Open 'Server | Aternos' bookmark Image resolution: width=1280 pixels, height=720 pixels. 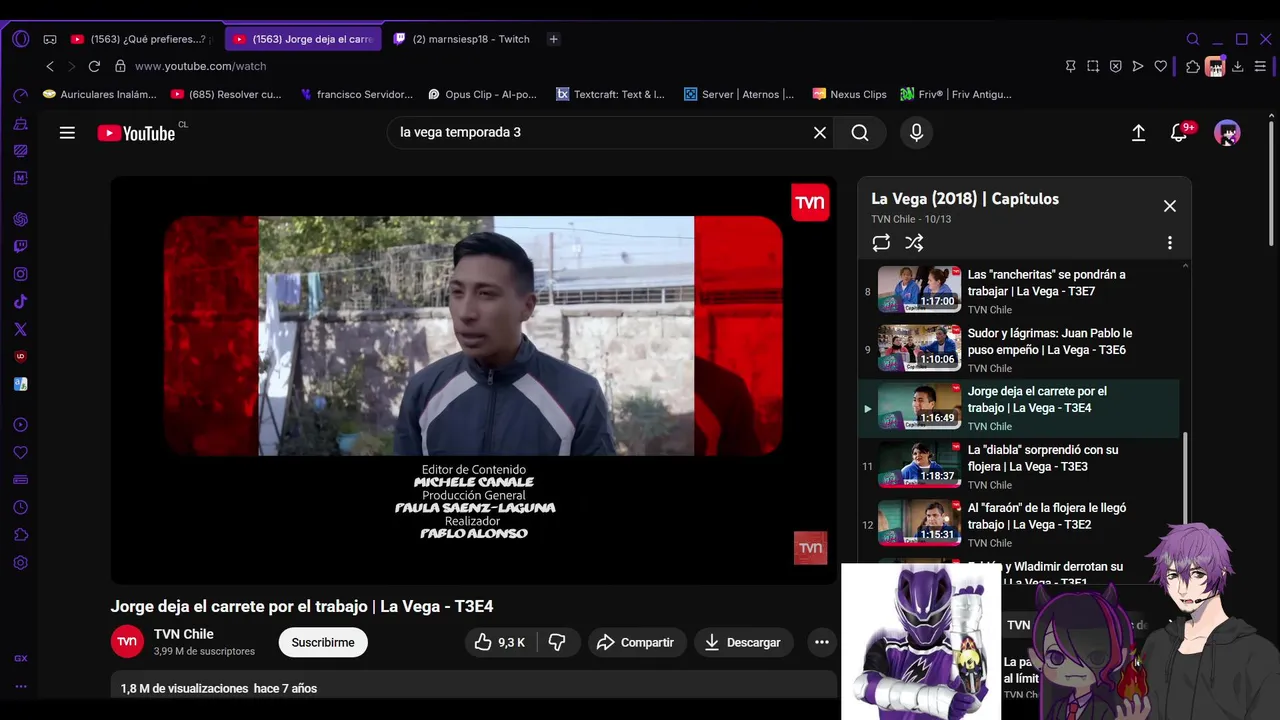pyautogui.click(x=739, y=94)
